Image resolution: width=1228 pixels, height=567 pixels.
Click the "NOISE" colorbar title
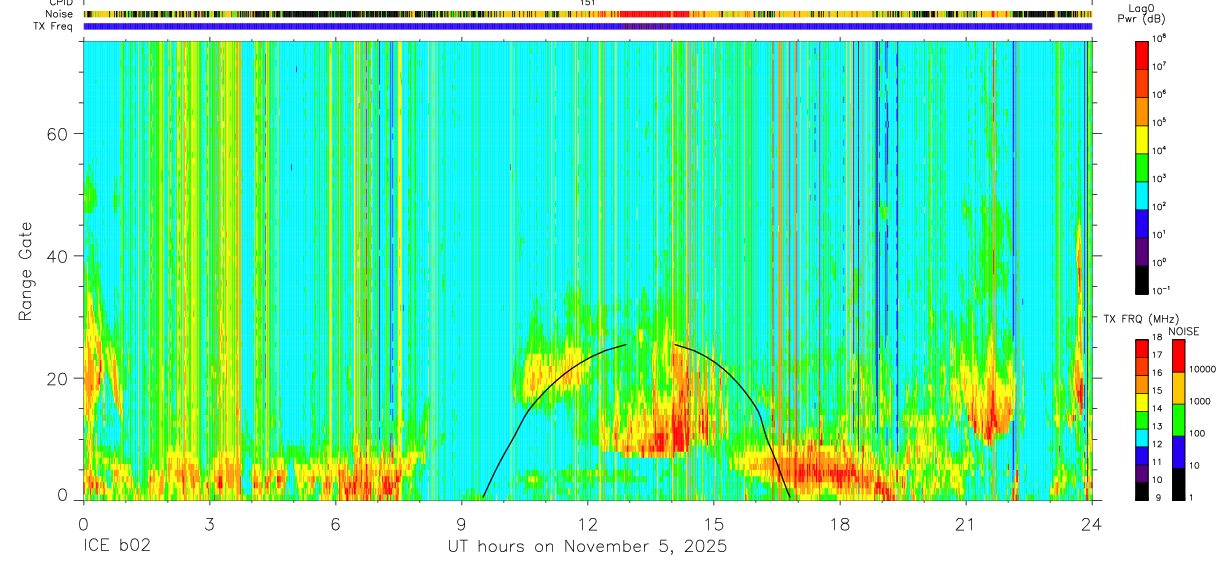(x=1183, y=331)
